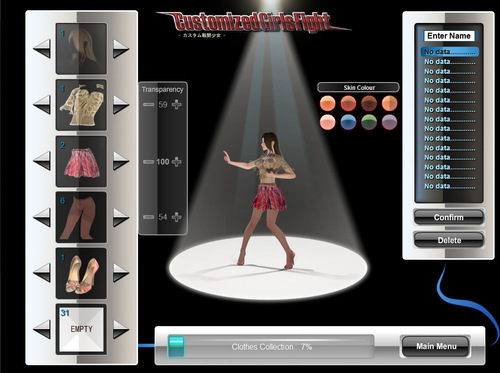Image resolution: width=500 pixels, height=373 pixels.
Task: Click the next hairstyle right arrow
Action: click(x=121, y=49)
